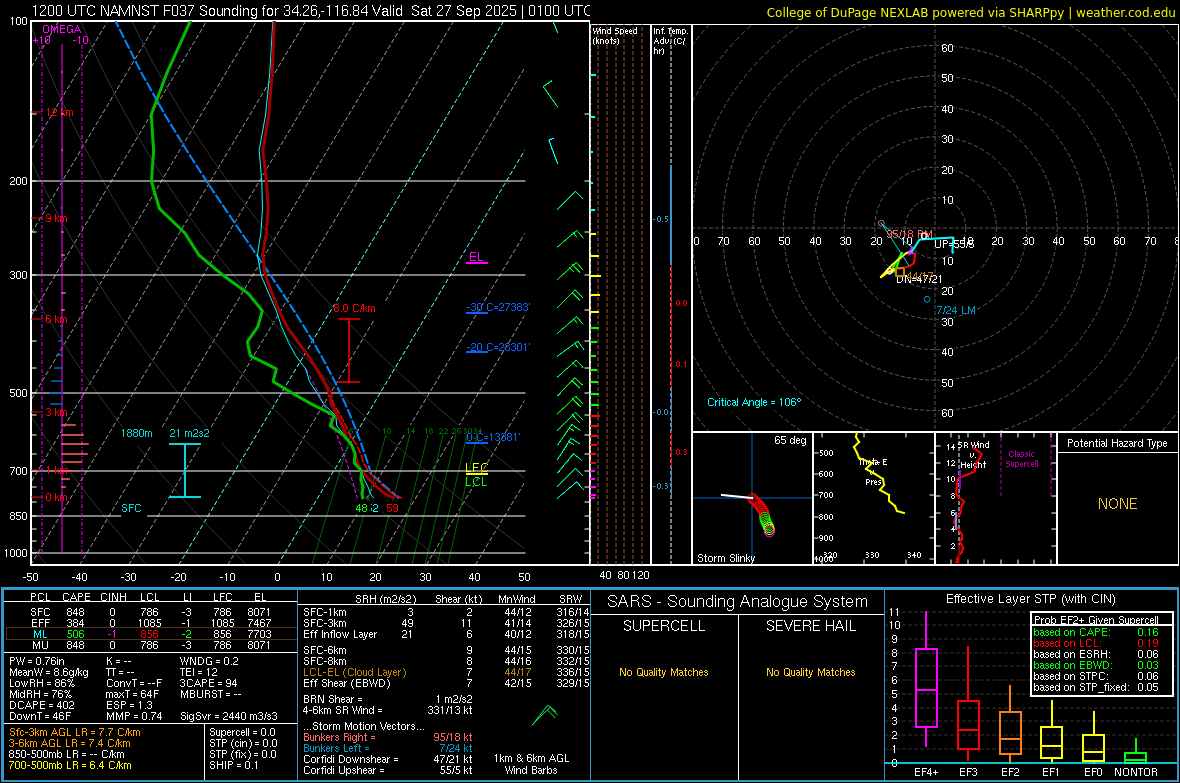Click the Sfc-3km AGL LR = 7.7 C/km line
1180x783 pixels.
coord(75,732)
